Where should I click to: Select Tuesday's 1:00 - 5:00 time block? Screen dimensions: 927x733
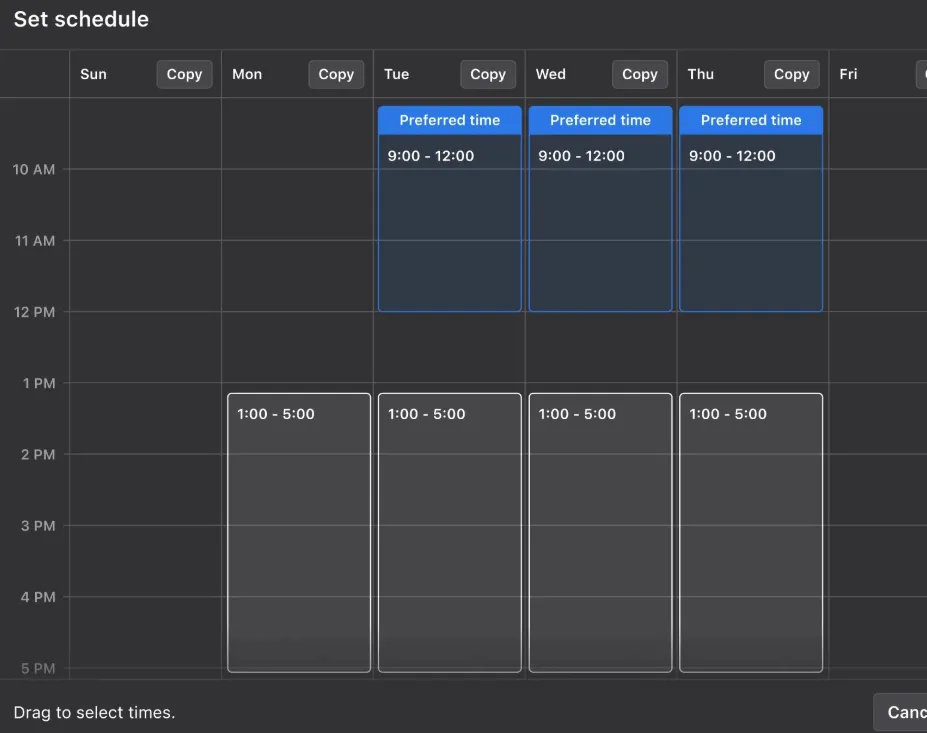coord(450,533)
